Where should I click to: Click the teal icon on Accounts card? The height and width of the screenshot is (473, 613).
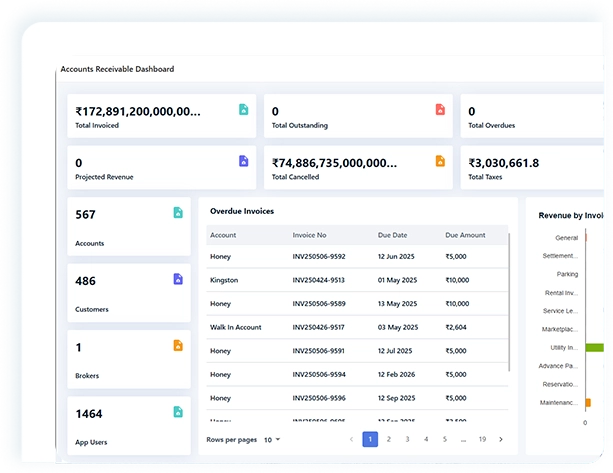[178, 213]
